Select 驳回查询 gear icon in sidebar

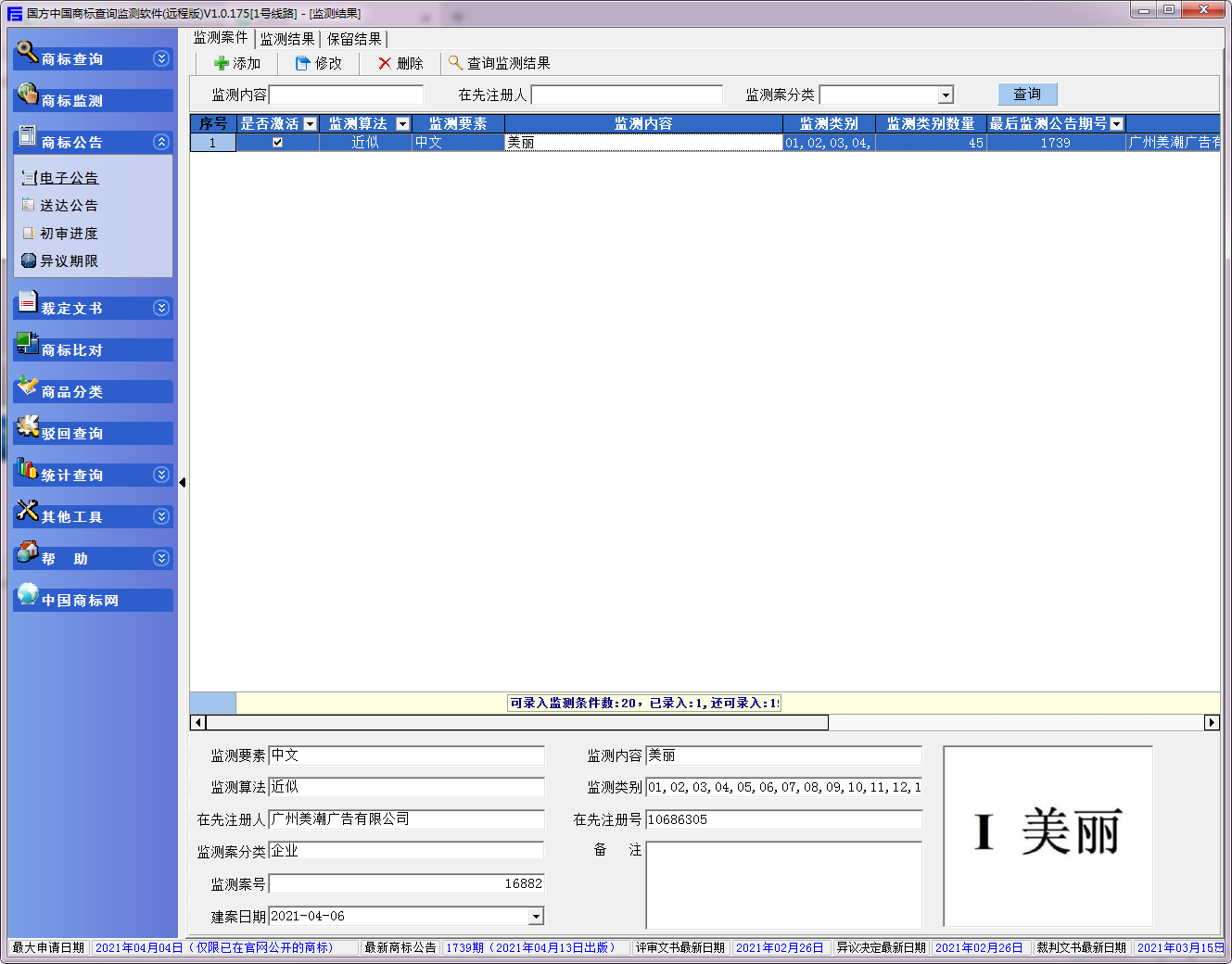[28, 427]
